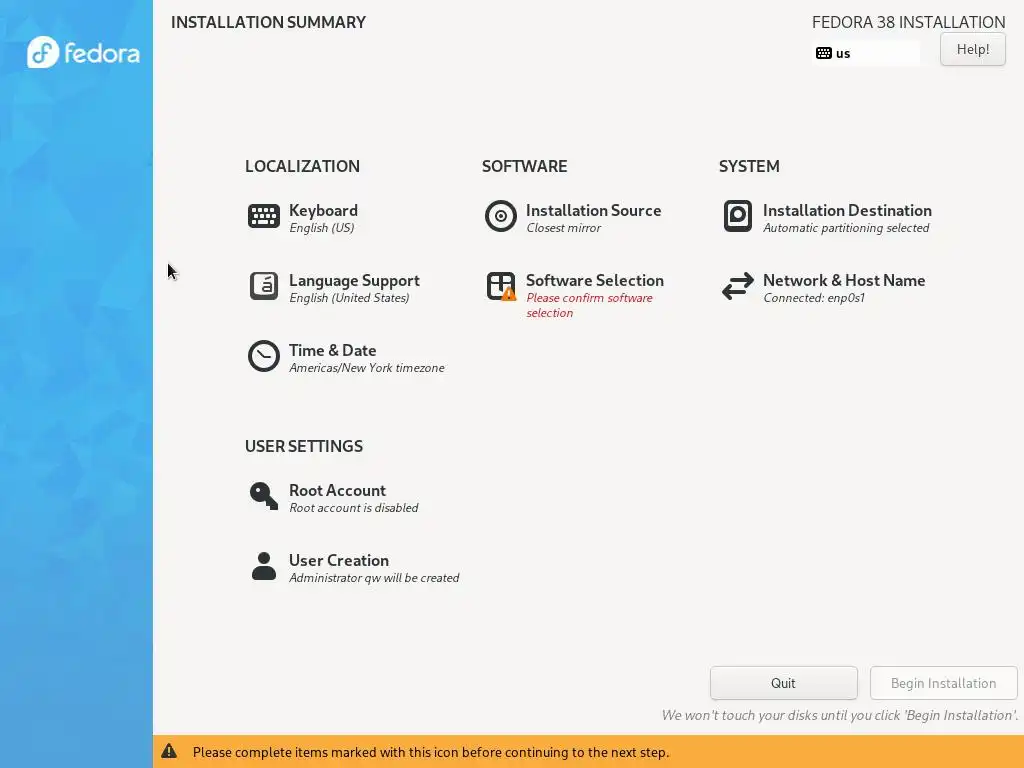
Task: Open the User Creation person icon
Action: pyautogui.click(x=264, y=566)
